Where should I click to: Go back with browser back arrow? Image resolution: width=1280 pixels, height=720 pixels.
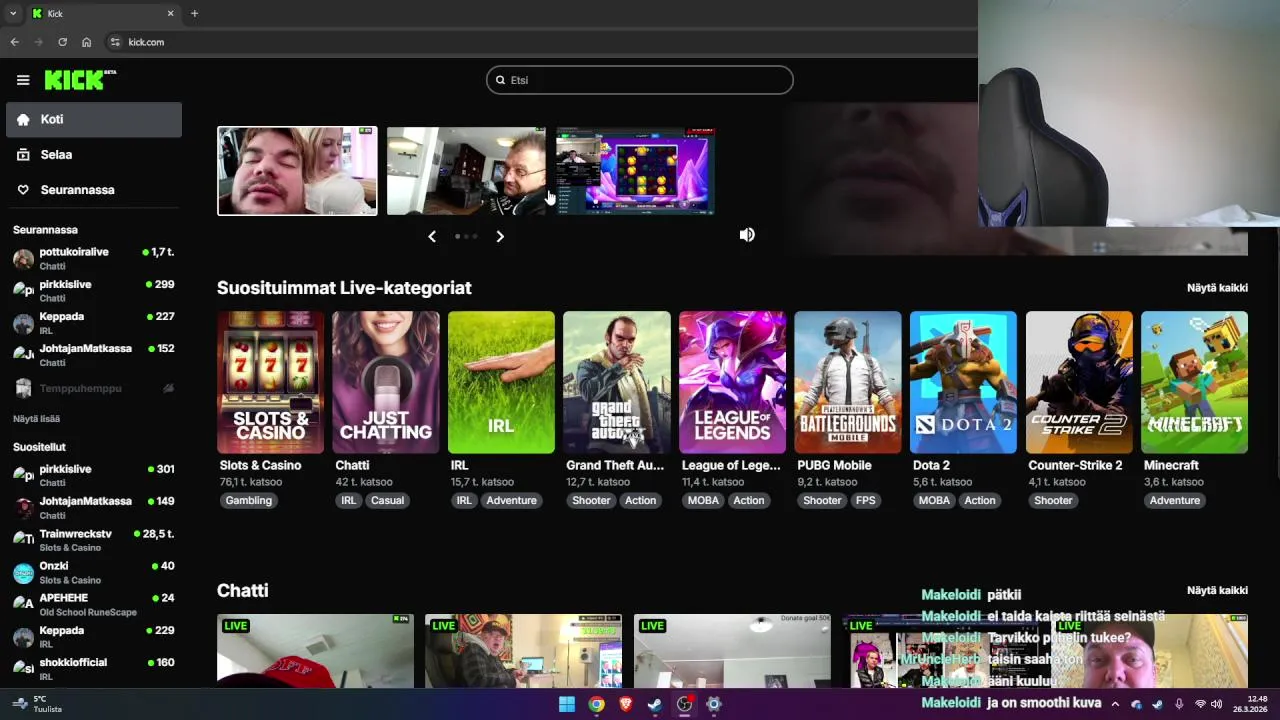coord(14,42)
